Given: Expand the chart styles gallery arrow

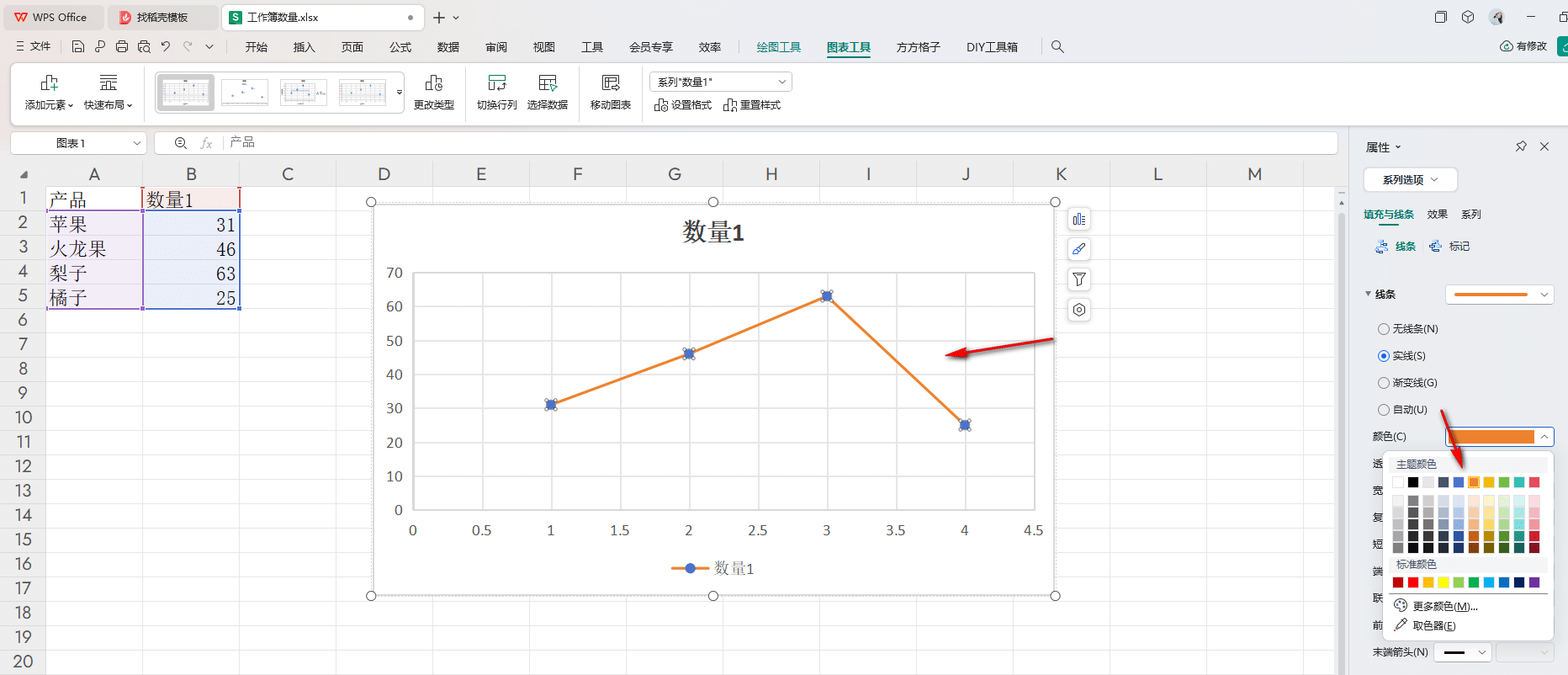Looking at the screenshot, I should (400, 93).
